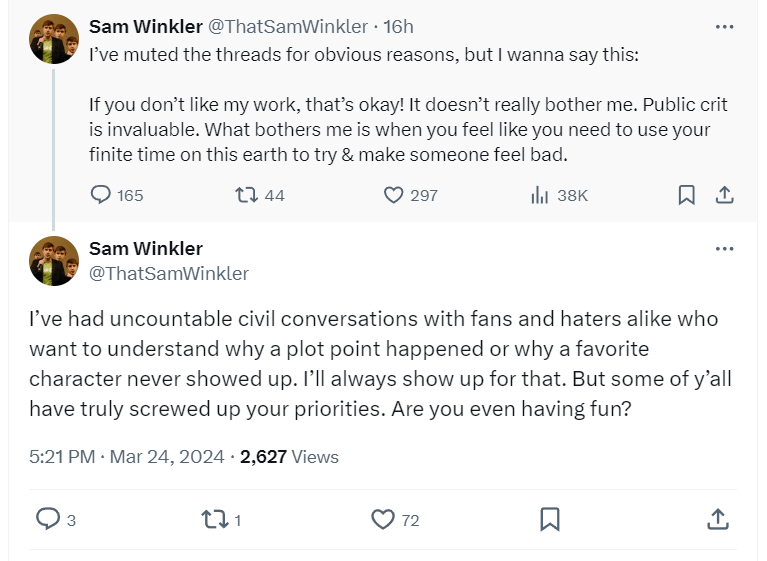This screenshot has width=767, height=561.
Task: Open Sam Winkler's avatar on first tweet
Action: click(54, 40)
